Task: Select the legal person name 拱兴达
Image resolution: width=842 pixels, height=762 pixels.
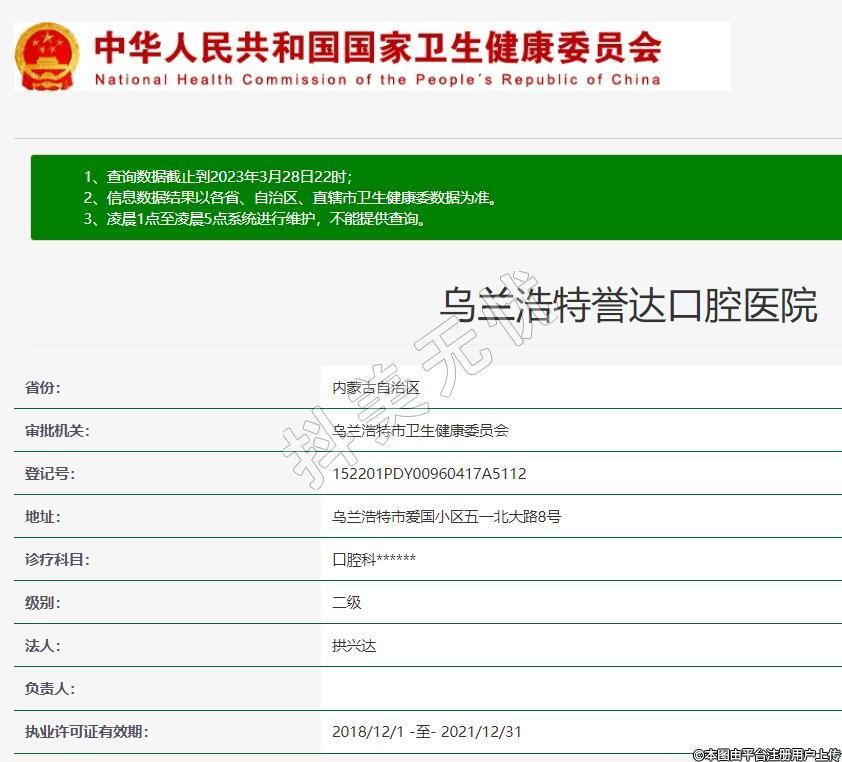Action: tap(354, 646)
